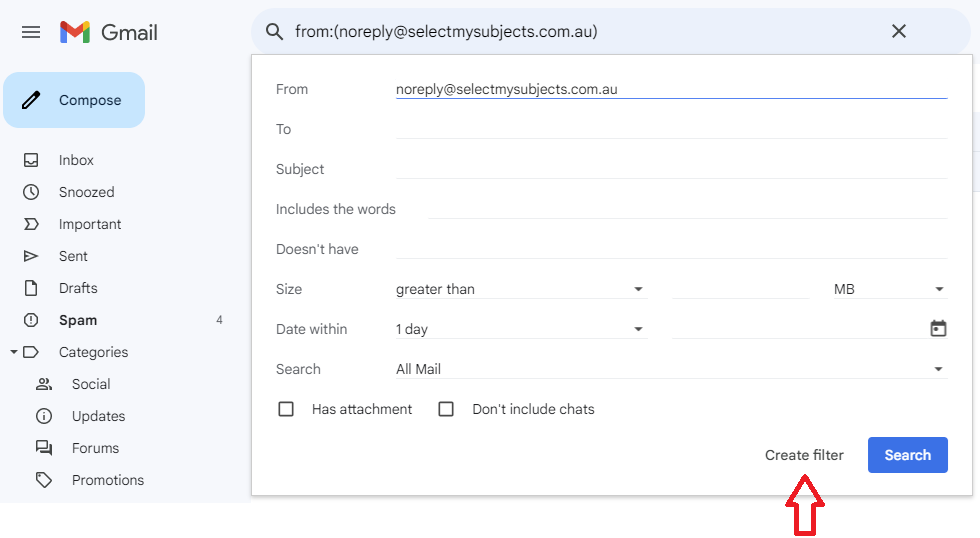Click the Updates info icon
The image size is (980, 538).
click(44, 416)
